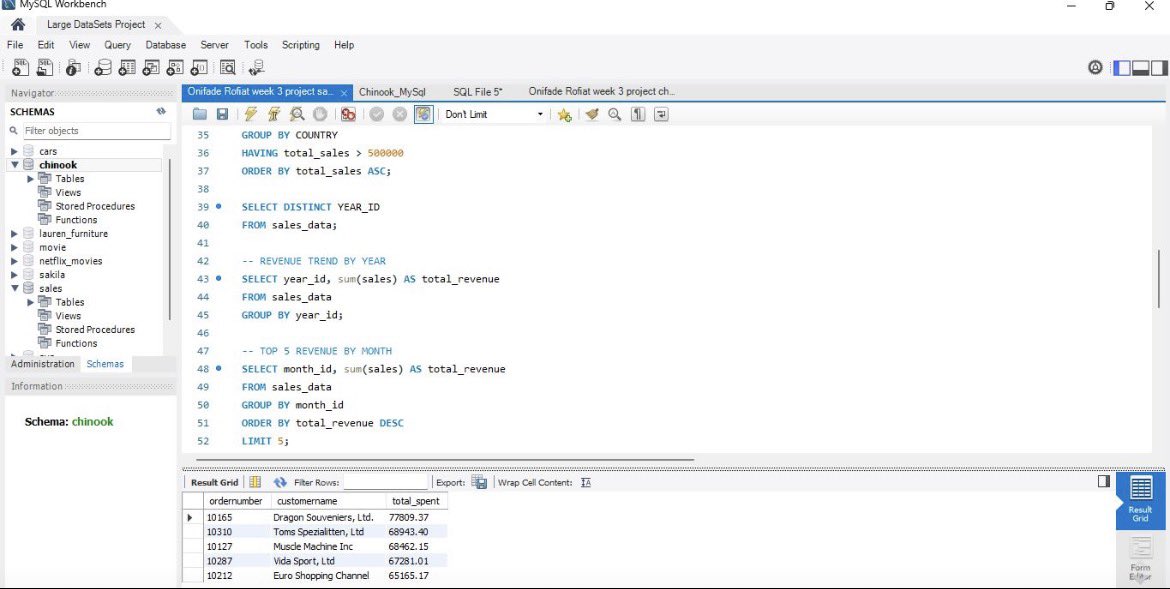Rollback the transaction X icon
This screenshot has height=589, width=1170.
click(x=399, y=114)
